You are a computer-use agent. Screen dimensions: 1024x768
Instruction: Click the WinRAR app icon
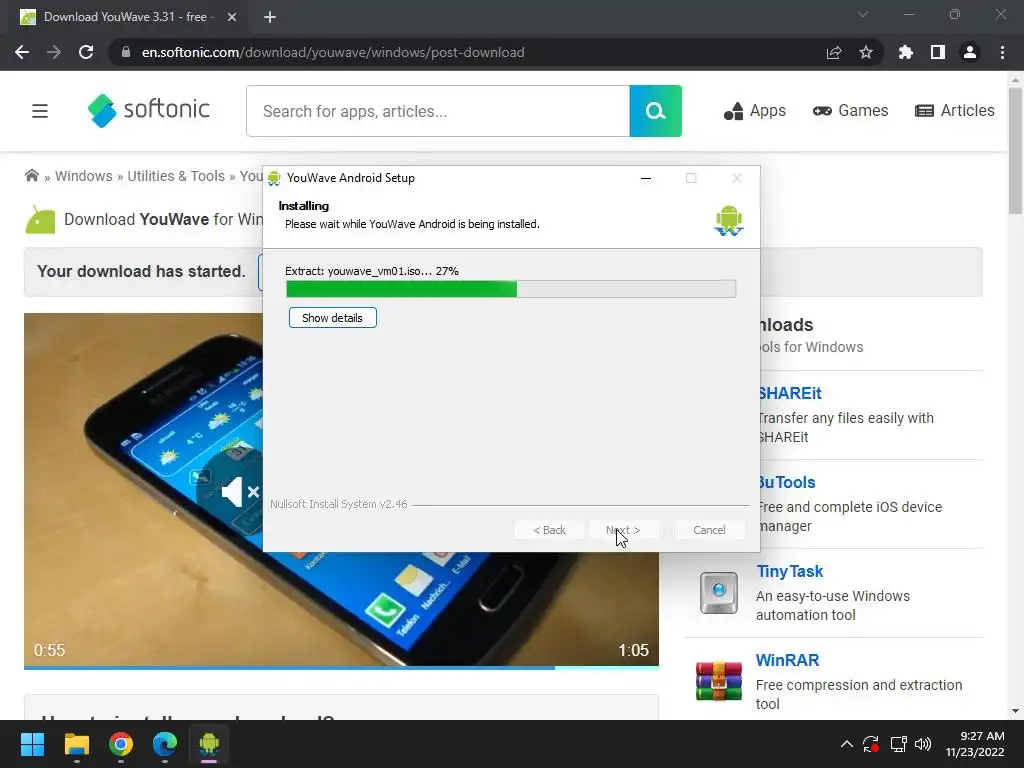(x=718, y=681)
